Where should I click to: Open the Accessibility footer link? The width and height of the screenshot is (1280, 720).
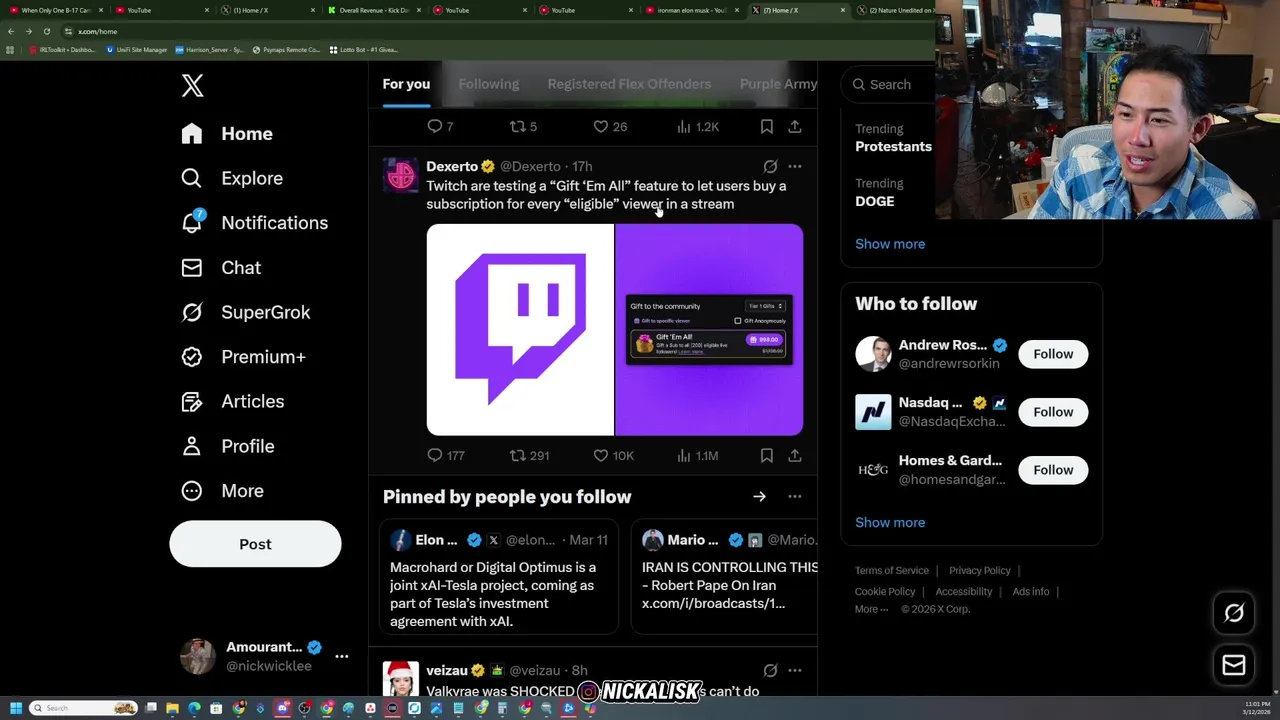[964, 592]
